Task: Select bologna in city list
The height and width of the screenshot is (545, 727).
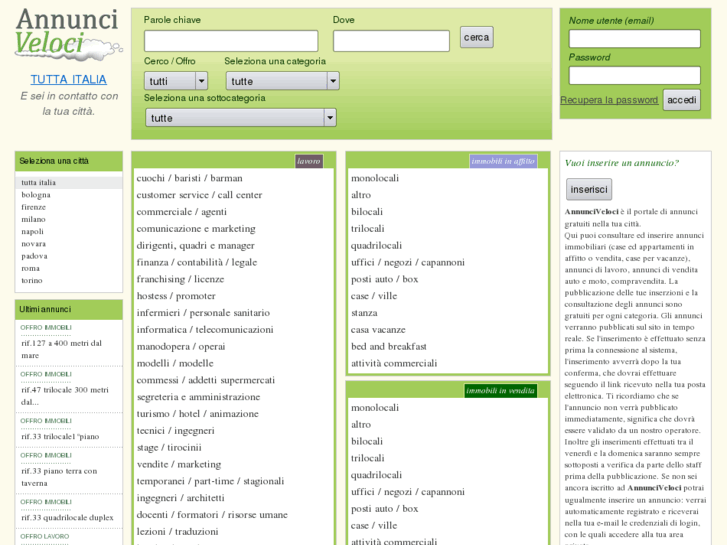Action: coord(36,195)
